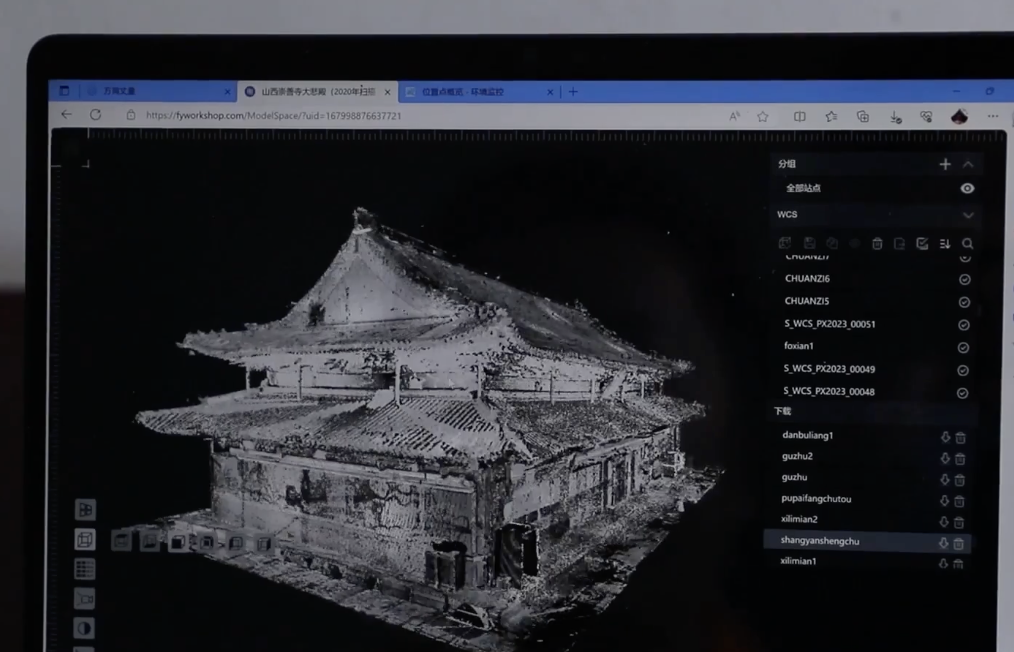Select the shangyanshengchu list item

820,541
